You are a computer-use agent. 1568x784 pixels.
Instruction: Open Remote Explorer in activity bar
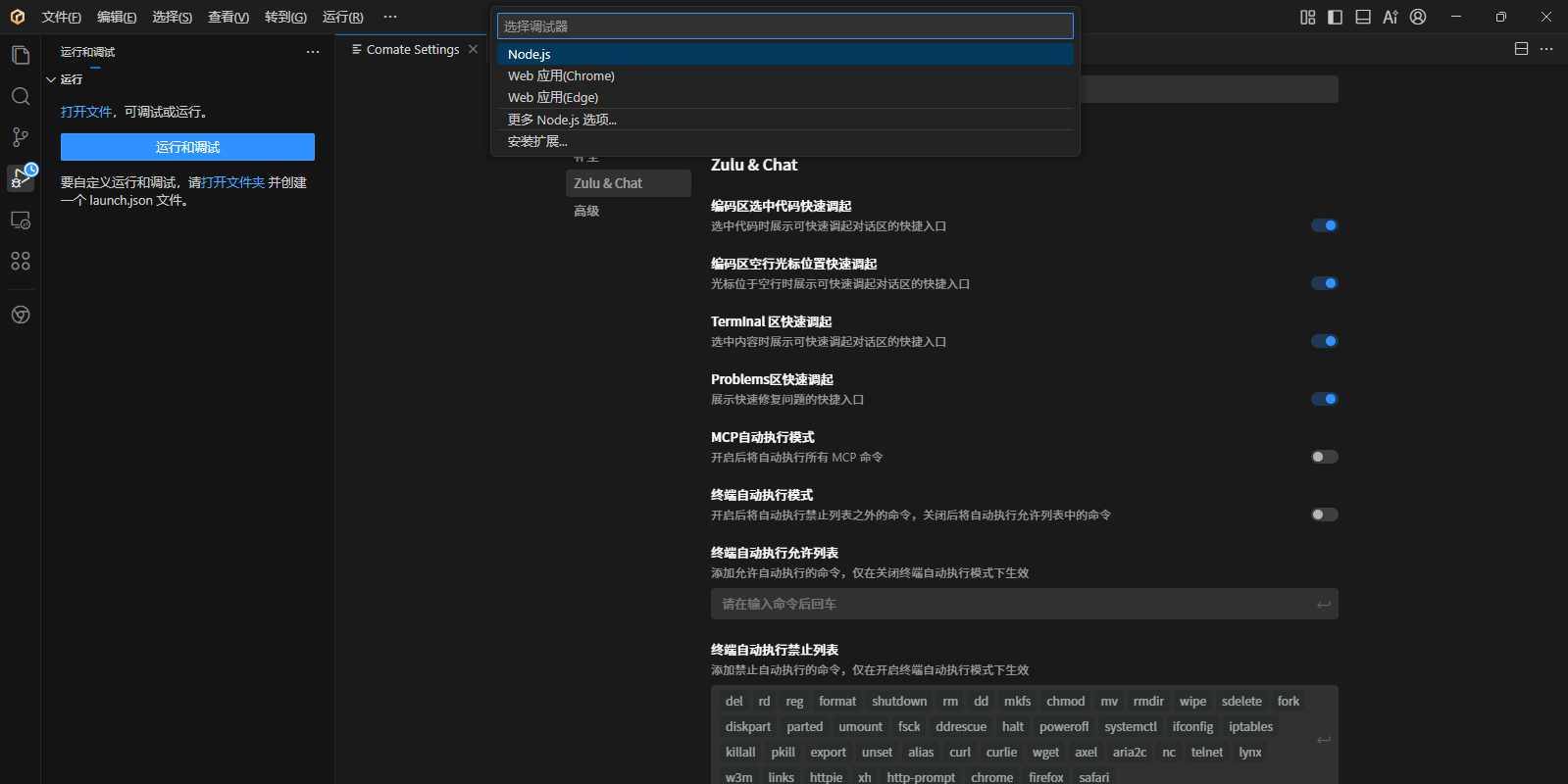21,220
